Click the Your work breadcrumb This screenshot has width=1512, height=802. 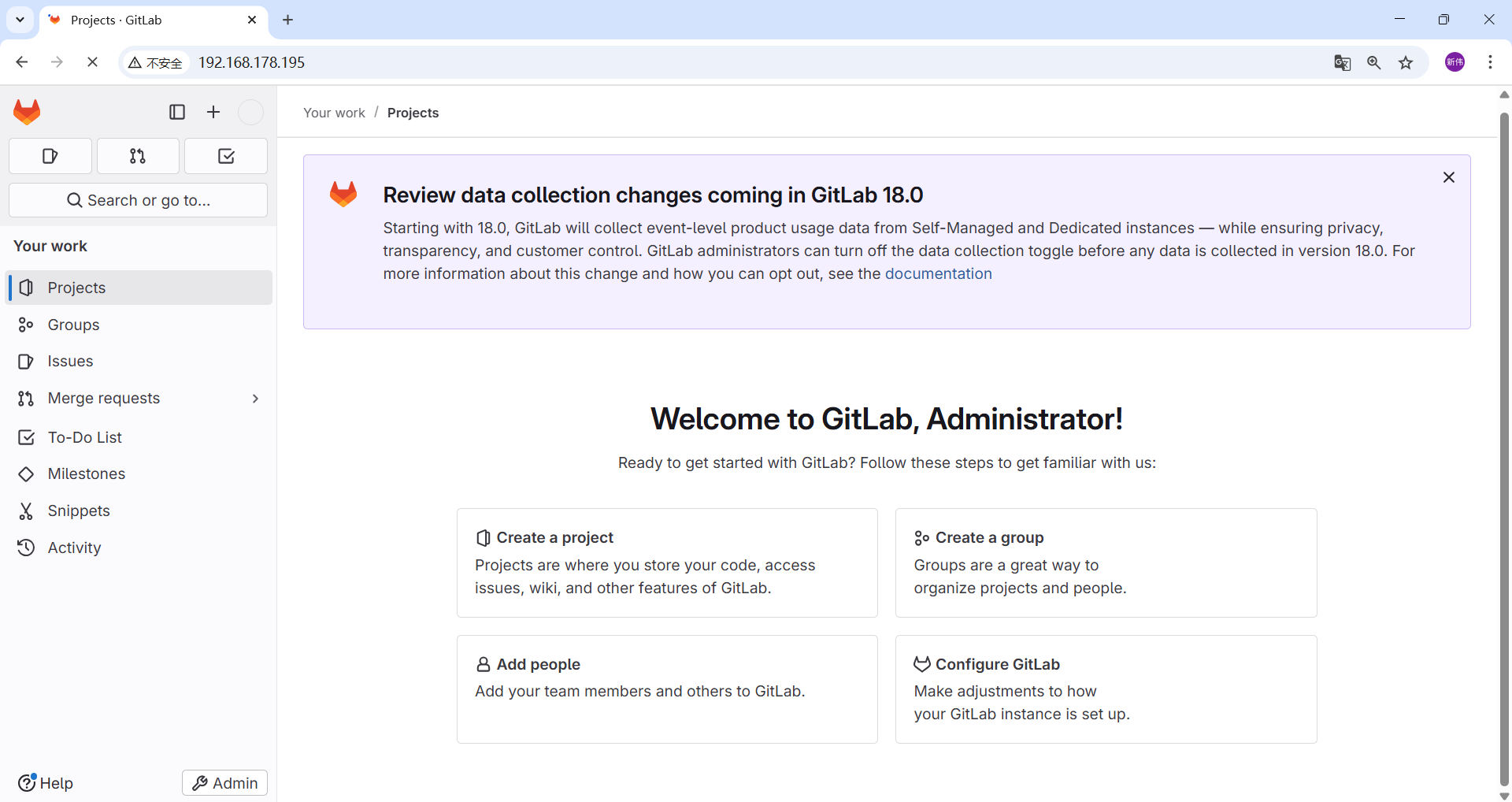(333, 113)
